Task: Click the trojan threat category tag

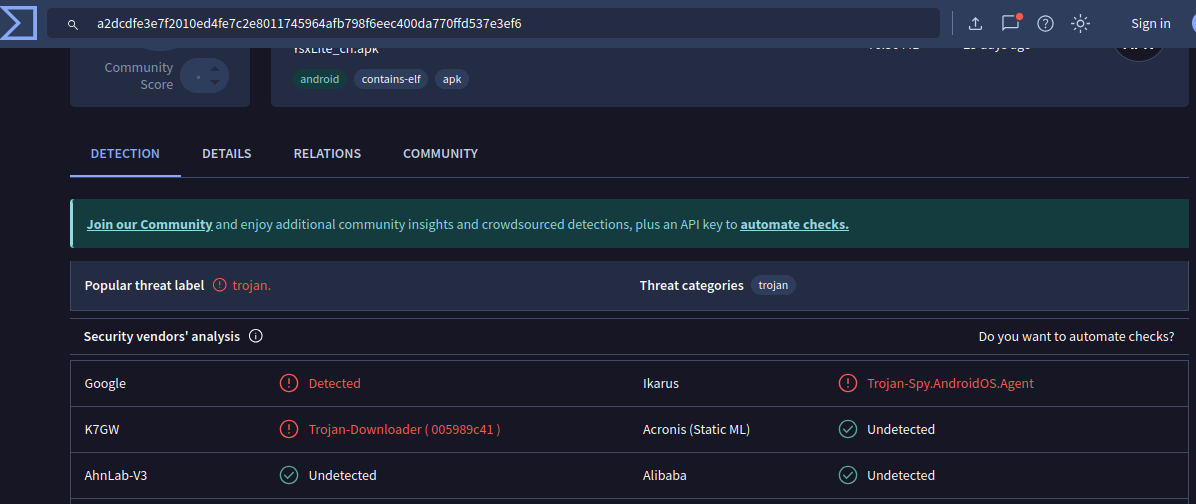Action: pyautogui.click(x=773, y=285)
